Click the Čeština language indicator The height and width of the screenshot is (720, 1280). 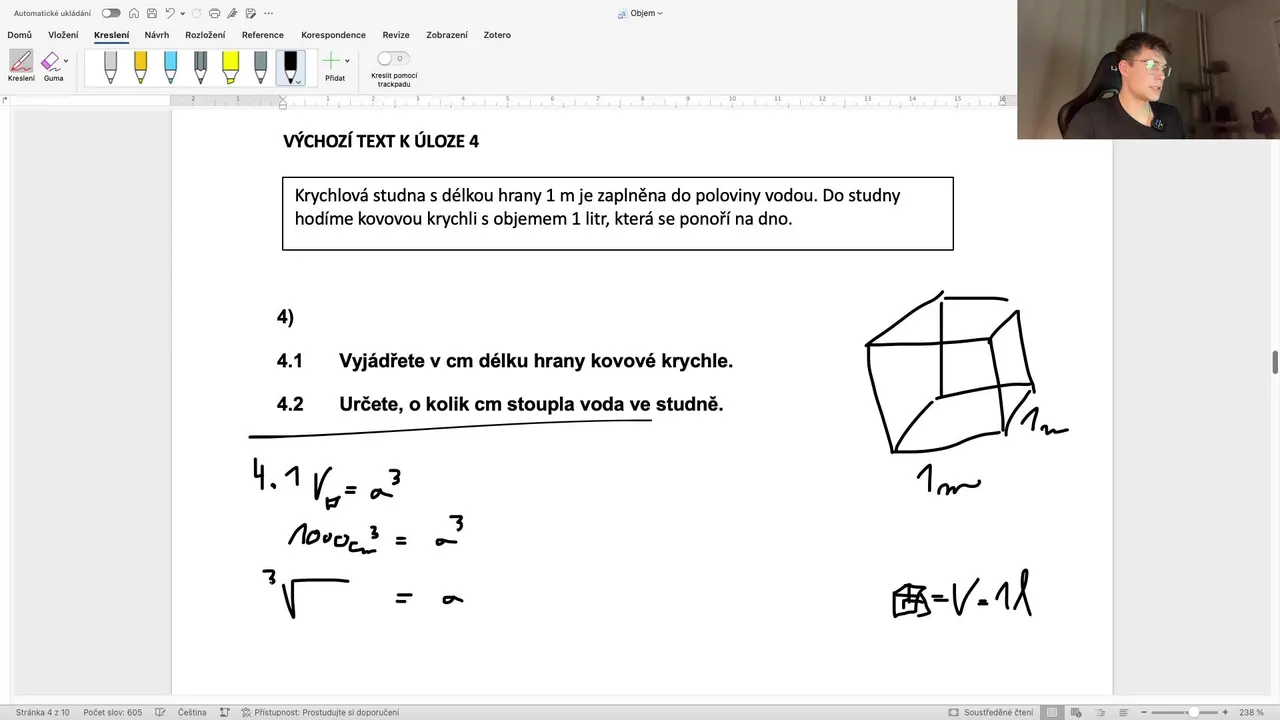click(x=192, y=712)
